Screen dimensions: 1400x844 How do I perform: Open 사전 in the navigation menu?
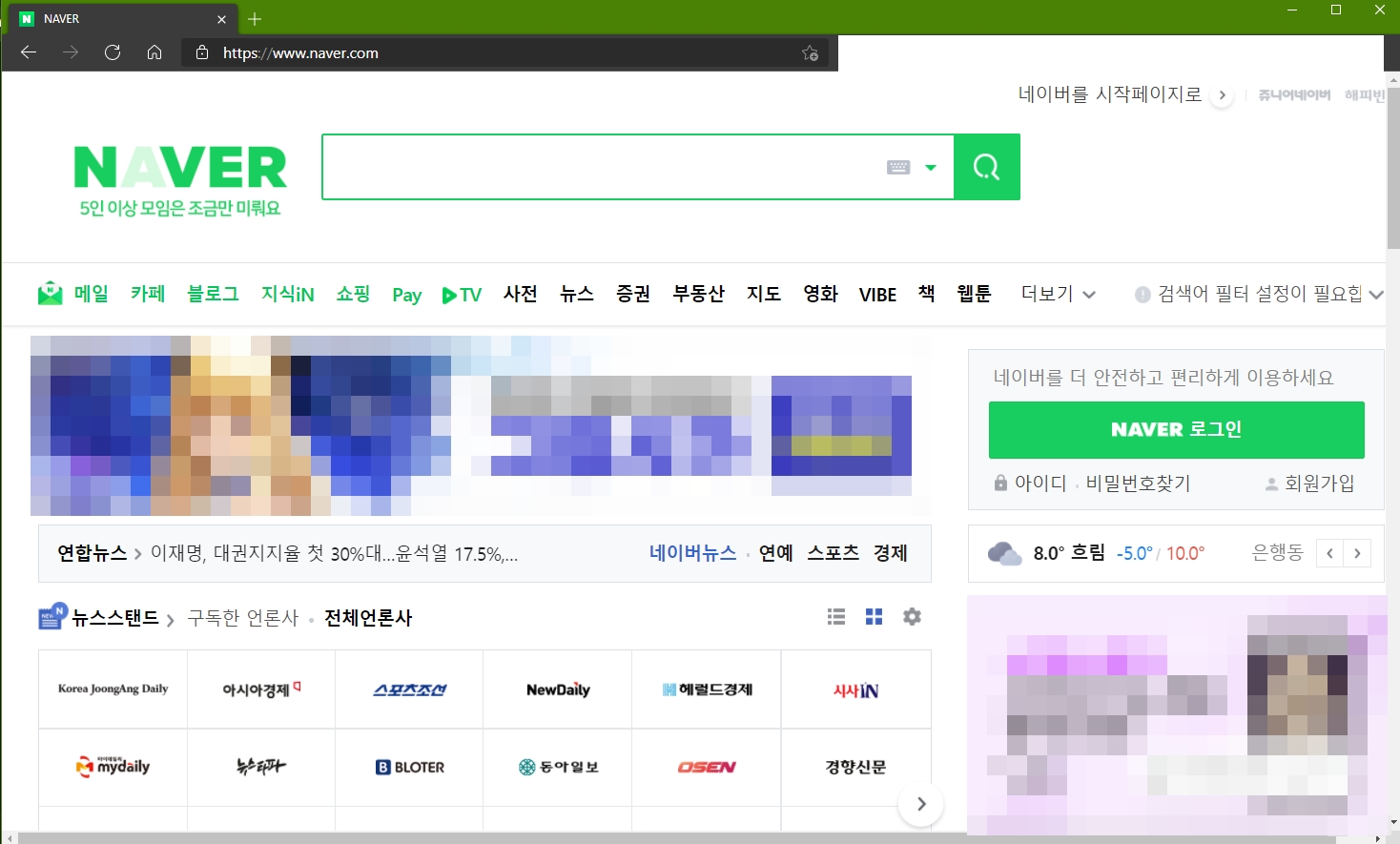point(521,294)
